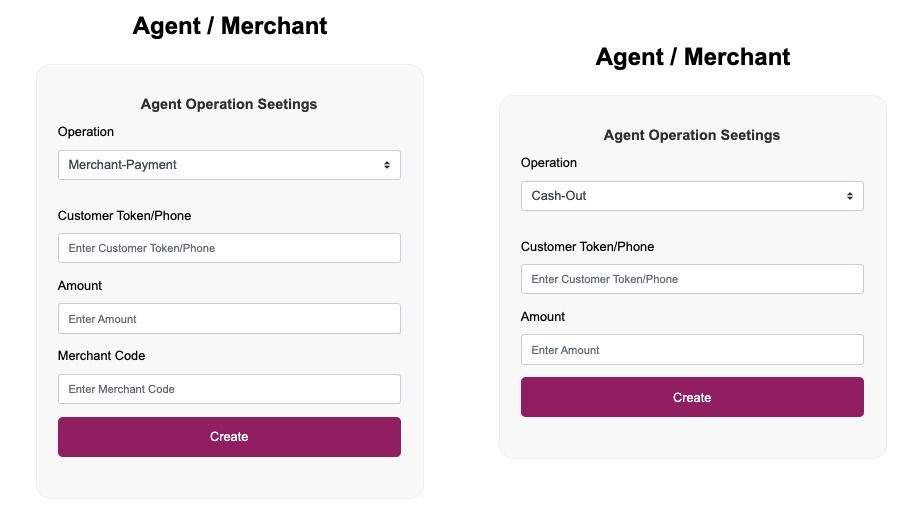
Task: Open the Merchant-Payment operation dropdown
Action: (229, 165)
